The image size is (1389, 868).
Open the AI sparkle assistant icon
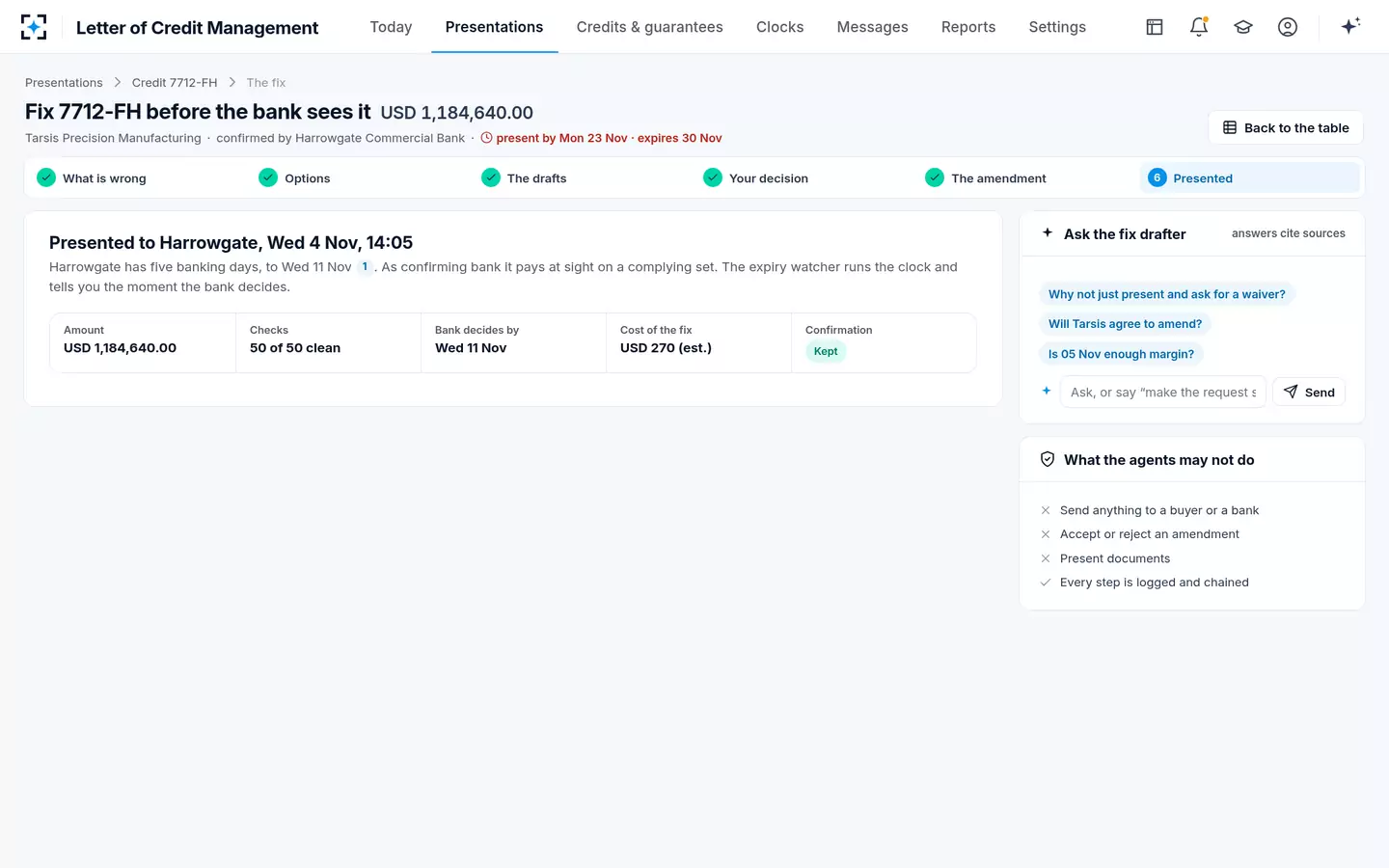(x=1350, y=26)
